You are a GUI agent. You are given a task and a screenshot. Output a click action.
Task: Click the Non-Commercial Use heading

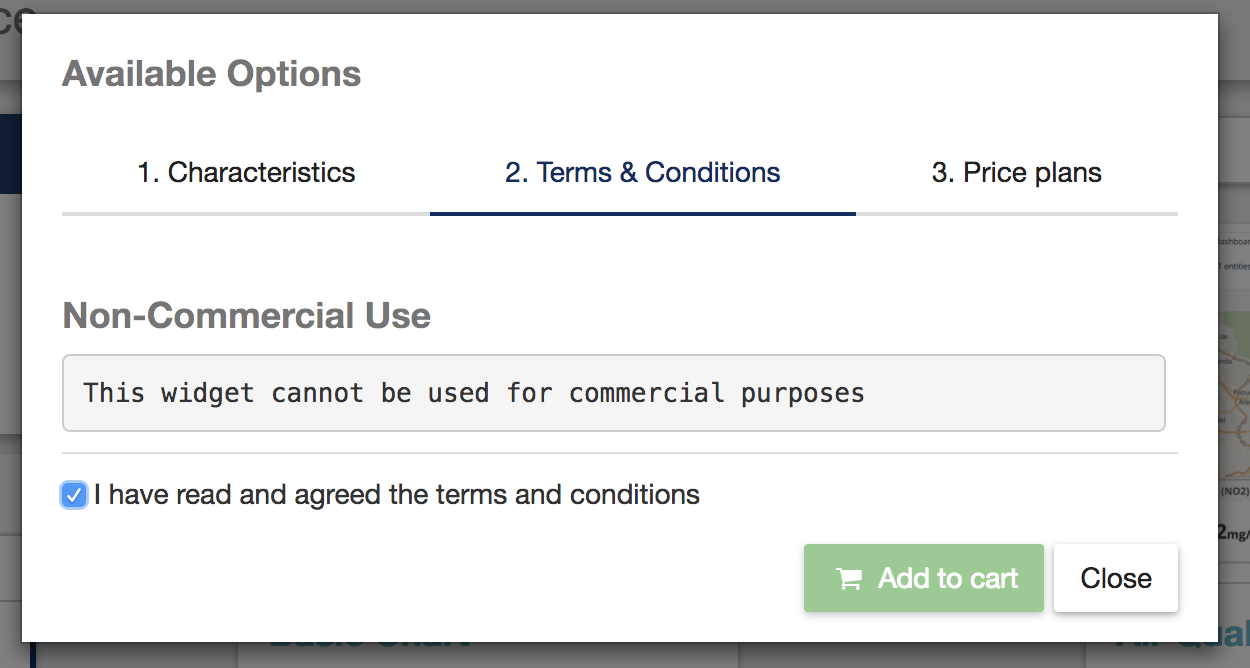(x=247, y=316)
